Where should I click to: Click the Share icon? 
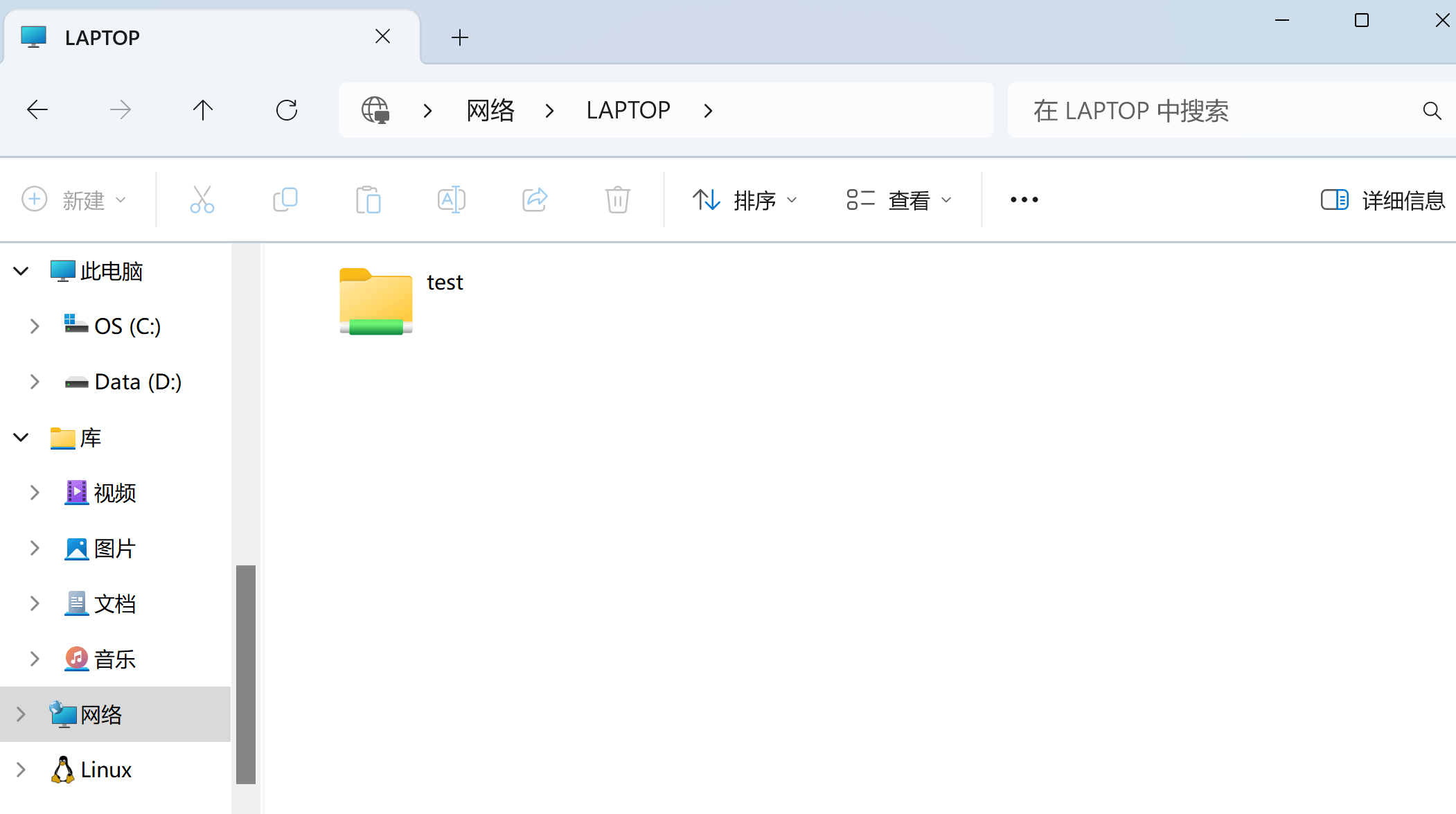534,200
